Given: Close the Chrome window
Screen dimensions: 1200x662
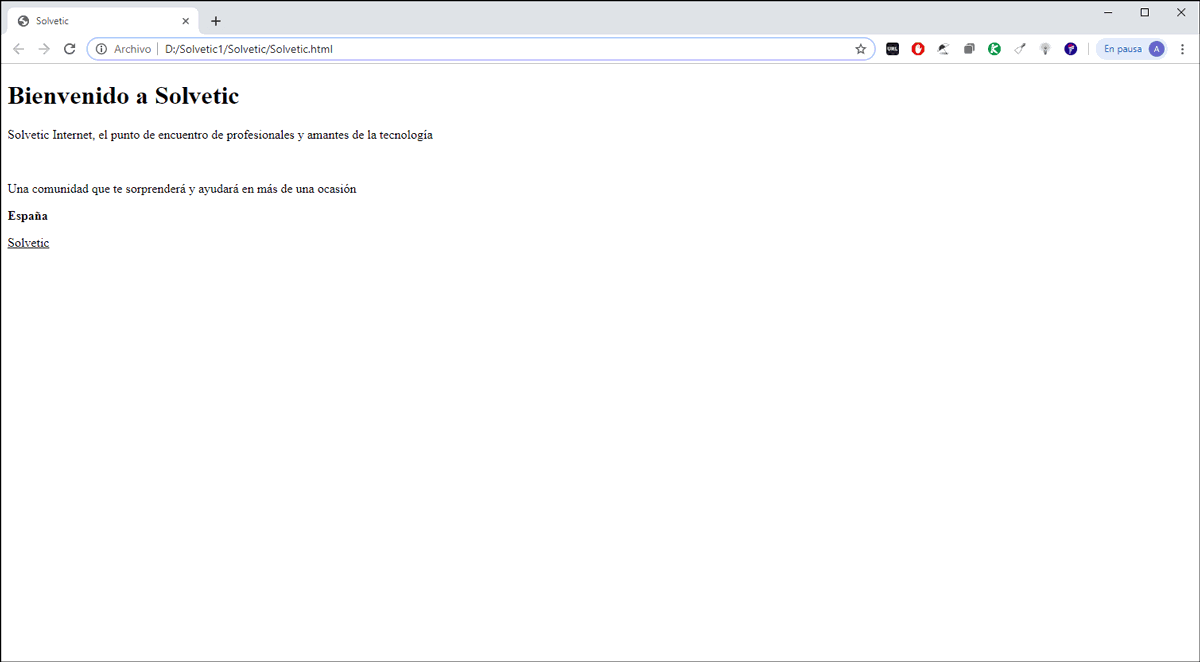Looking at the screenshot, I should (1180, 12).
